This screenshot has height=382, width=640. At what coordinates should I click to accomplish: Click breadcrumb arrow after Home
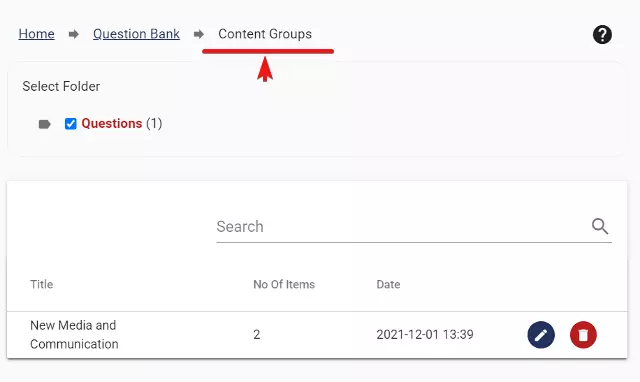coord(73,34)
